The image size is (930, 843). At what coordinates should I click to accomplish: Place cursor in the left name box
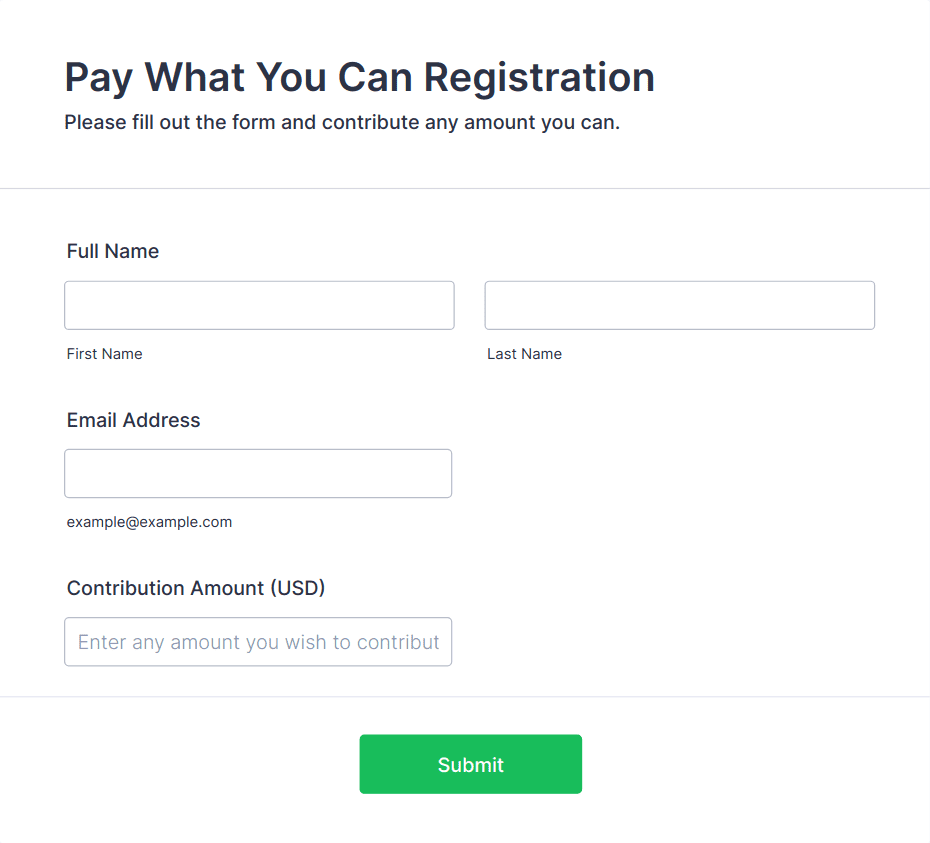click(259, 305)
